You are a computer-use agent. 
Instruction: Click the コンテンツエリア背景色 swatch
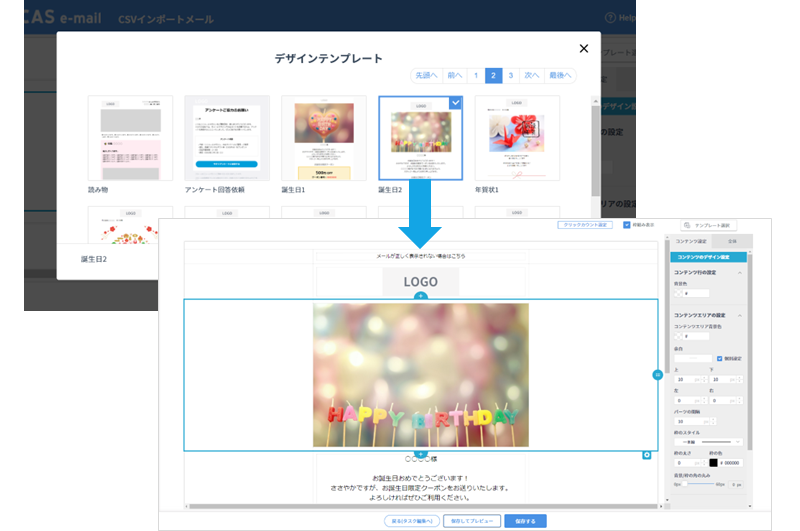tap(678, 336)
